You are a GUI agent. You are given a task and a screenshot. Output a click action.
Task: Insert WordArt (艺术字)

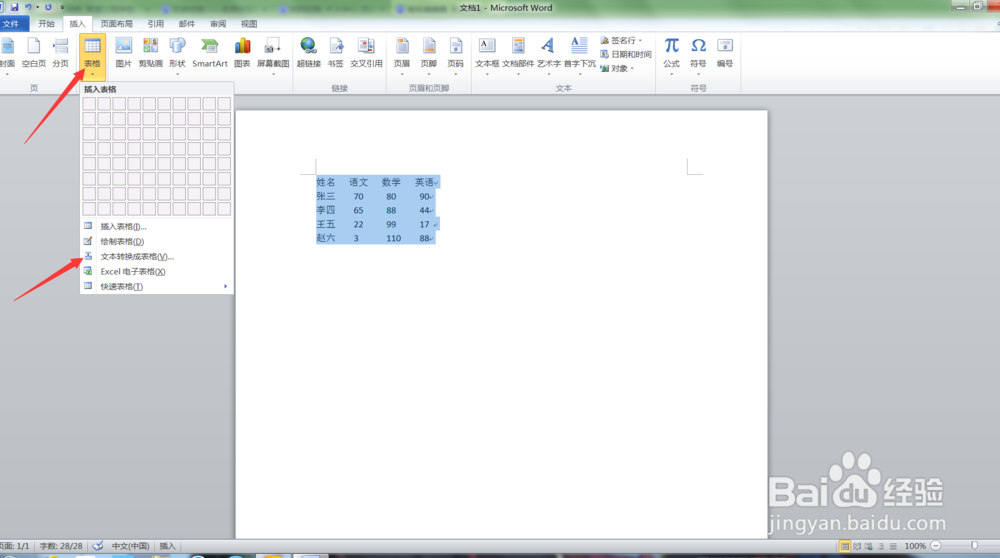click(x=548, y=54)
